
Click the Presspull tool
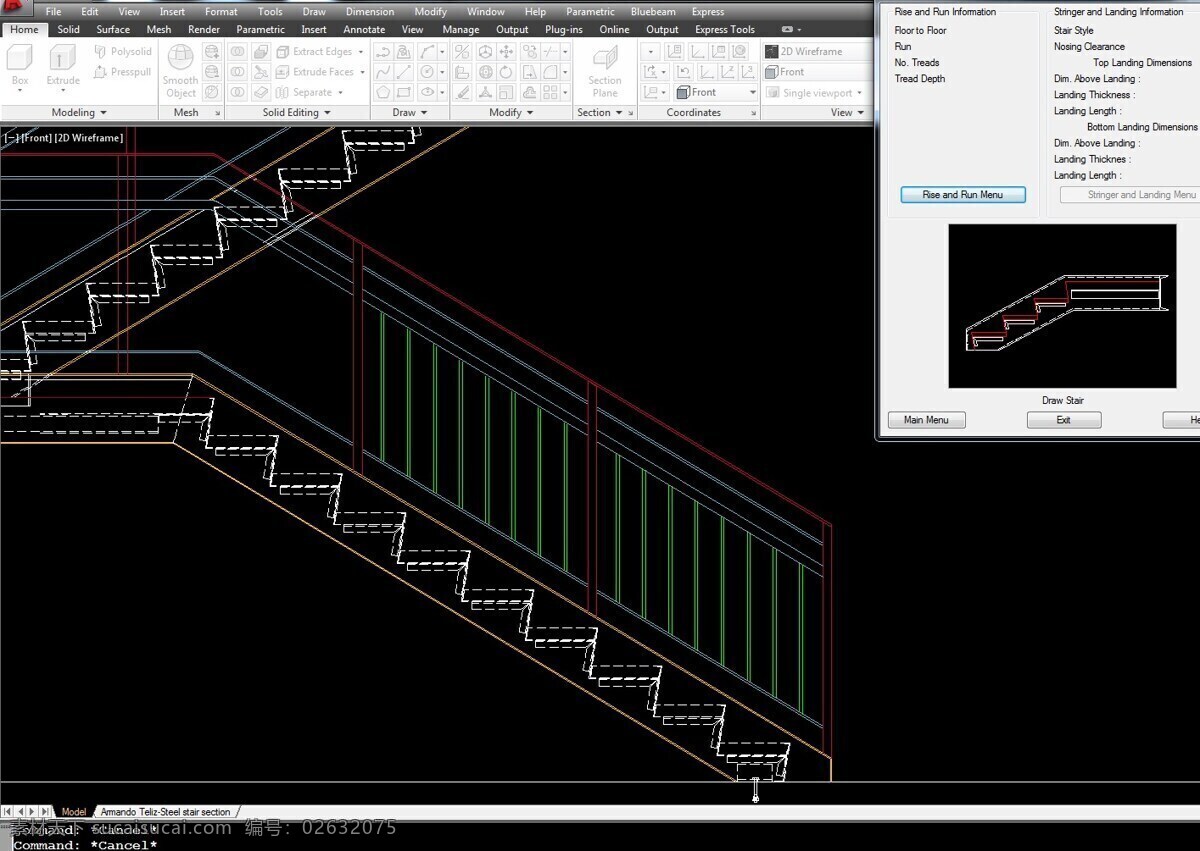coord(123,72)
